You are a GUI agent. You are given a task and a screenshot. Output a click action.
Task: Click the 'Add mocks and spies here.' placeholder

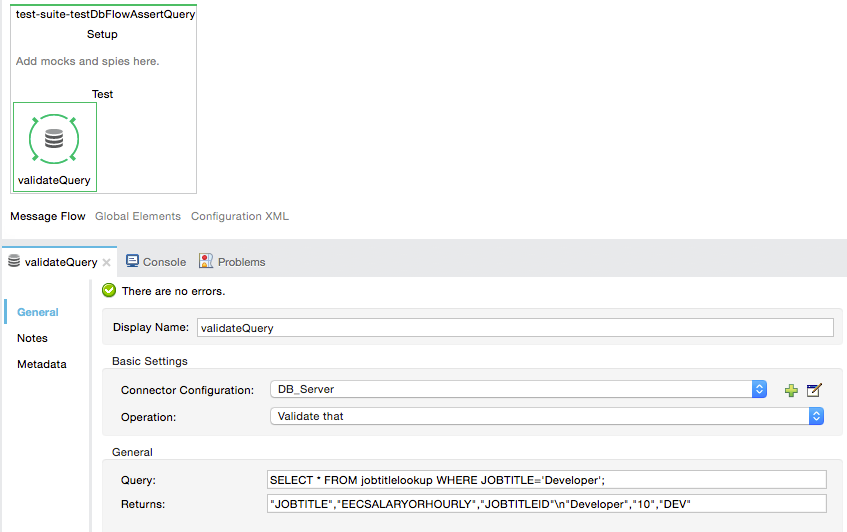(x=88, y=61)
